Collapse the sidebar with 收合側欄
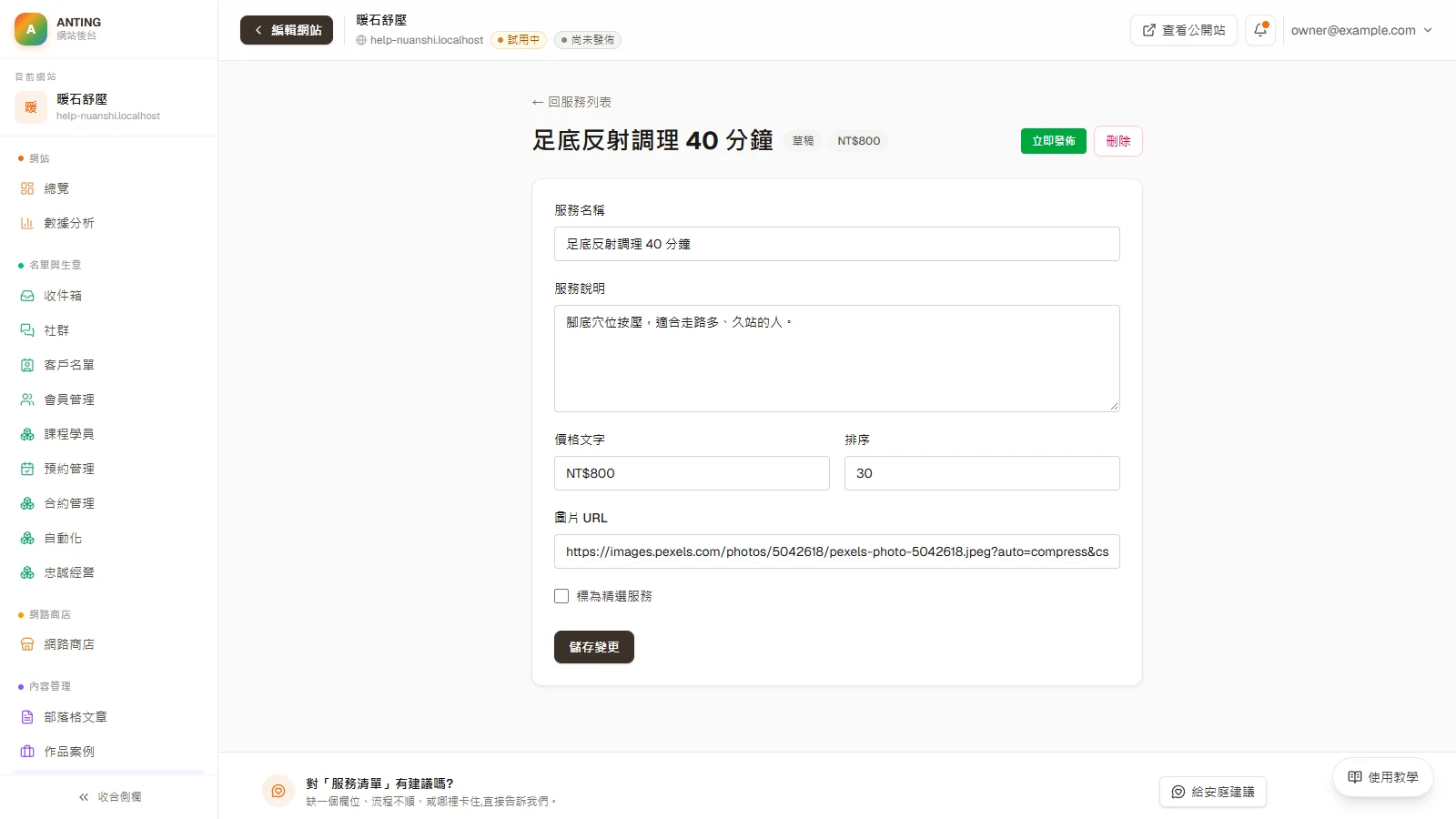This screenshot has height=819, width=1456. [109, 796]
